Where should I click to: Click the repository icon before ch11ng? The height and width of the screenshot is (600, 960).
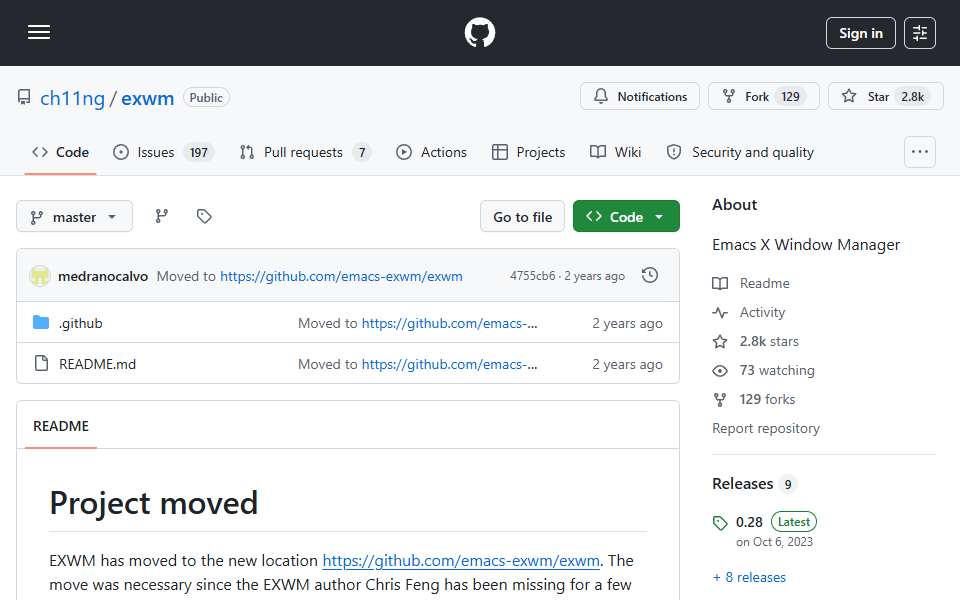[24, 97]
